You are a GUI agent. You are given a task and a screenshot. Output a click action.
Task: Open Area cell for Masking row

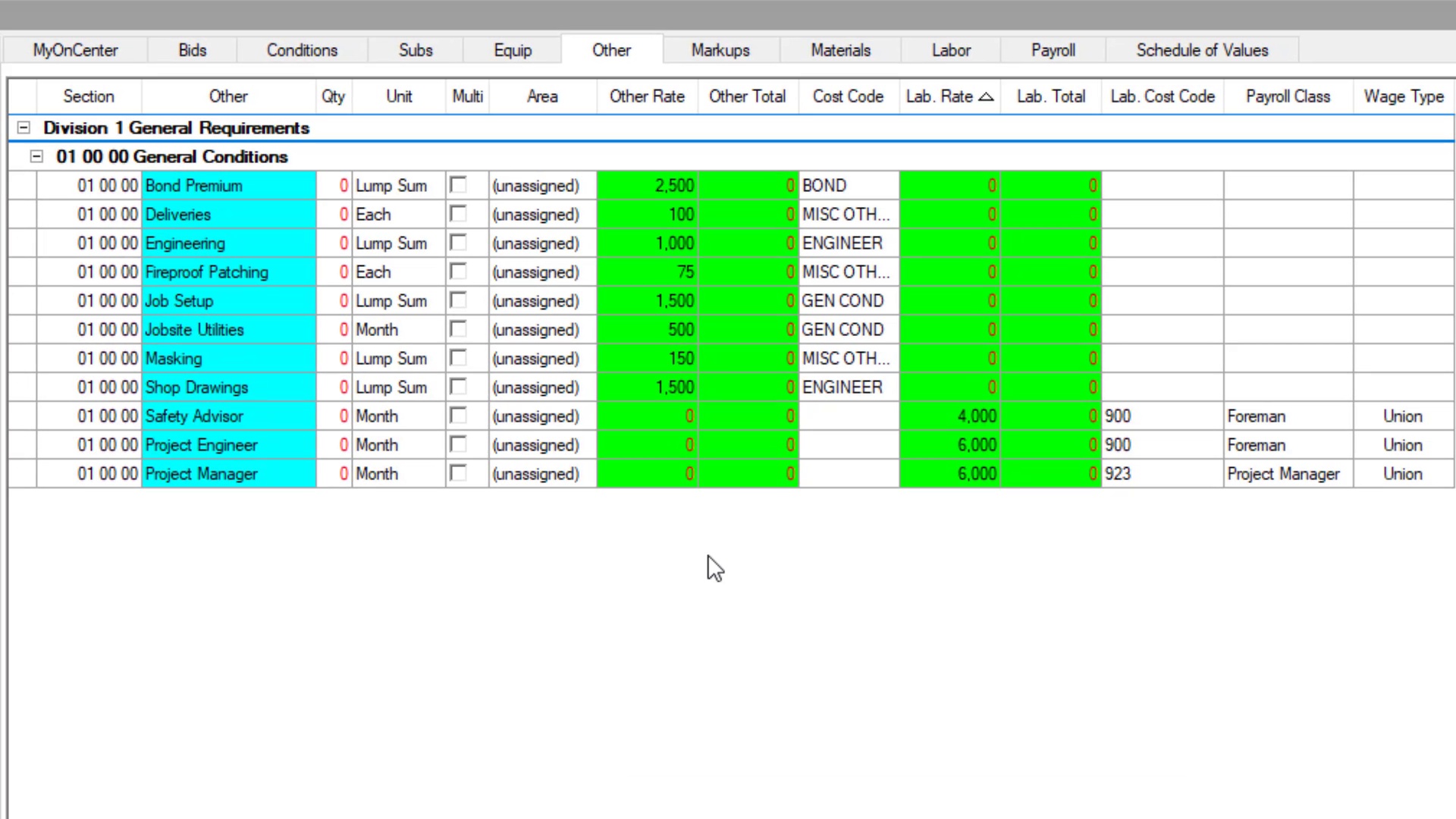click(x=542, y=359)
